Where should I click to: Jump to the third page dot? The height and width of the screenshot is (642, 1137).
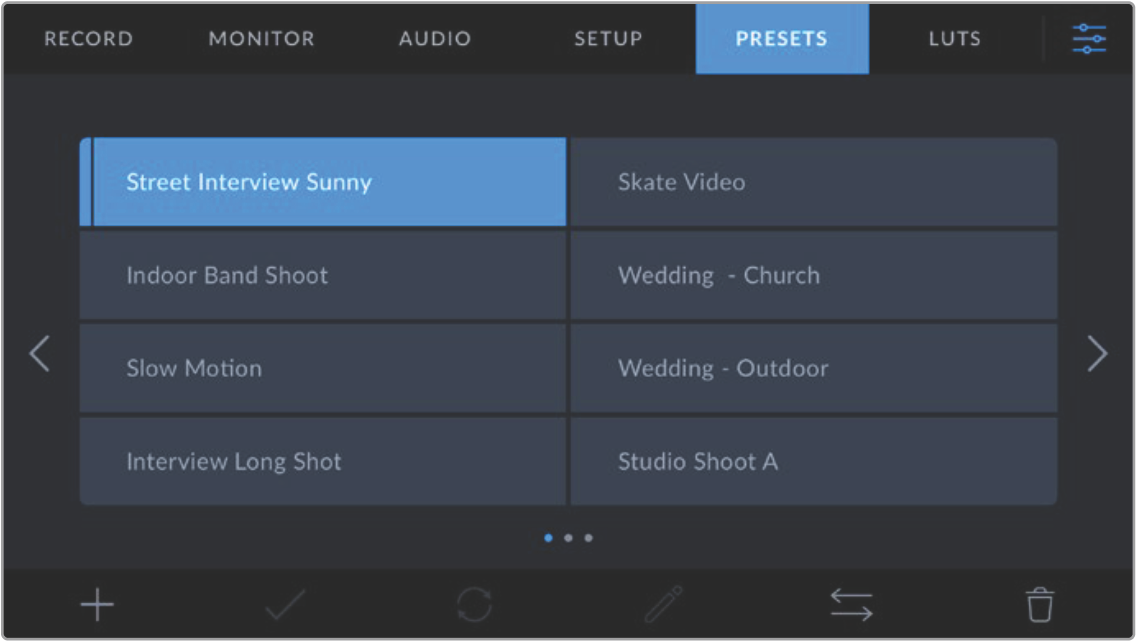pos(588,538)
